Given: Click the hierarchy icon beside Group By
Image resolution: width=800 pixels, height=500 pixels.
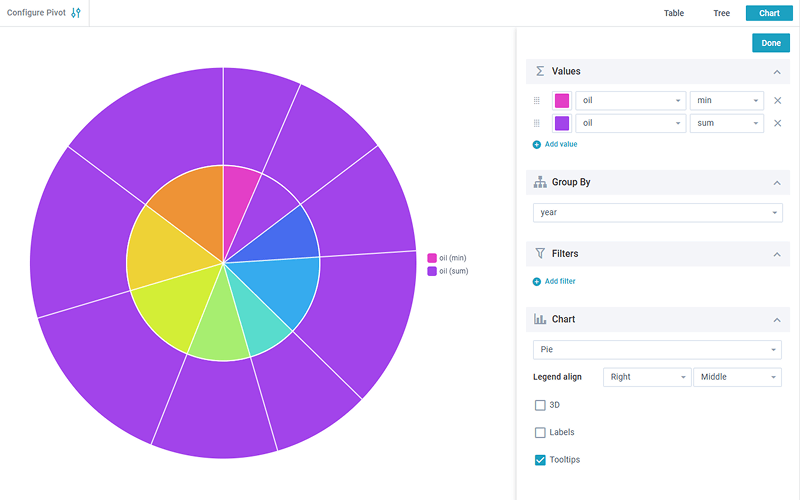Looking at the screenshot, I should tap(540, 182).
